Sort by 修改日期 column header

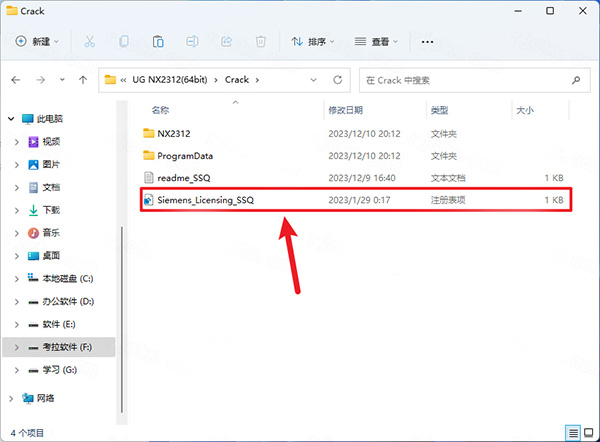point(346,110)
